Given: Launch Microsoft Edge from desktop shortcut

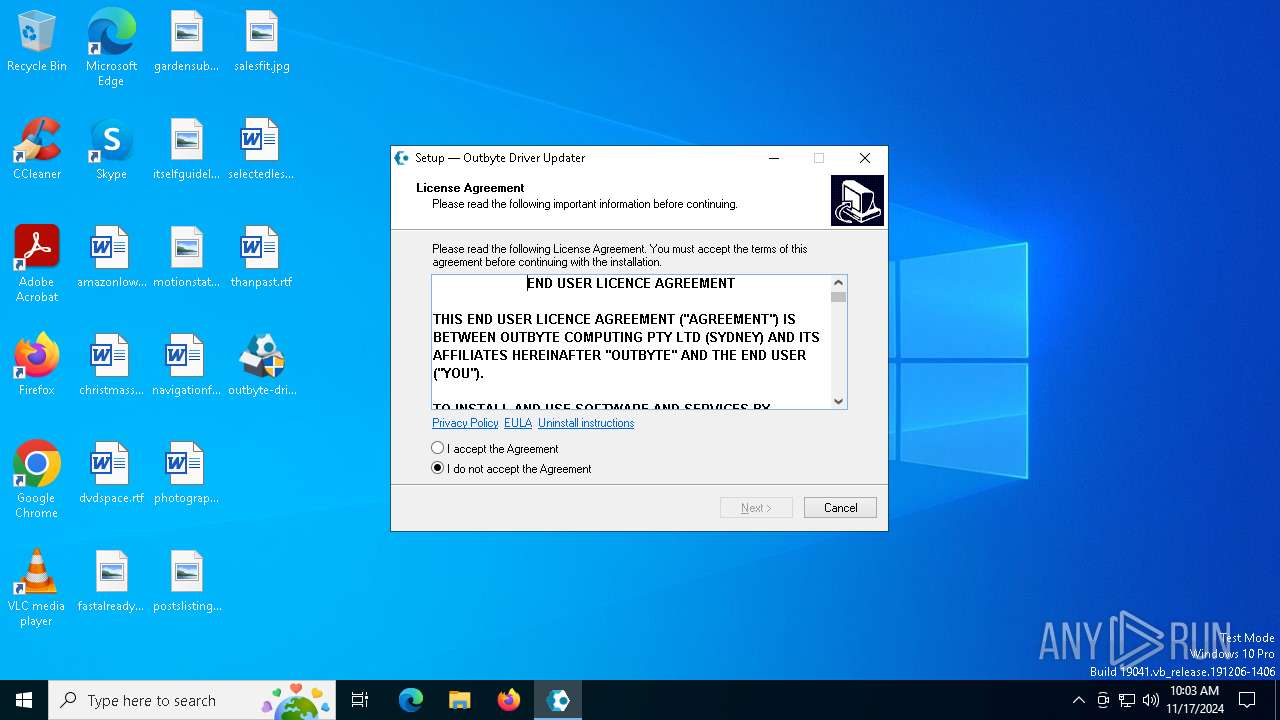Looking at the screenshot, I should click(111, 48).
